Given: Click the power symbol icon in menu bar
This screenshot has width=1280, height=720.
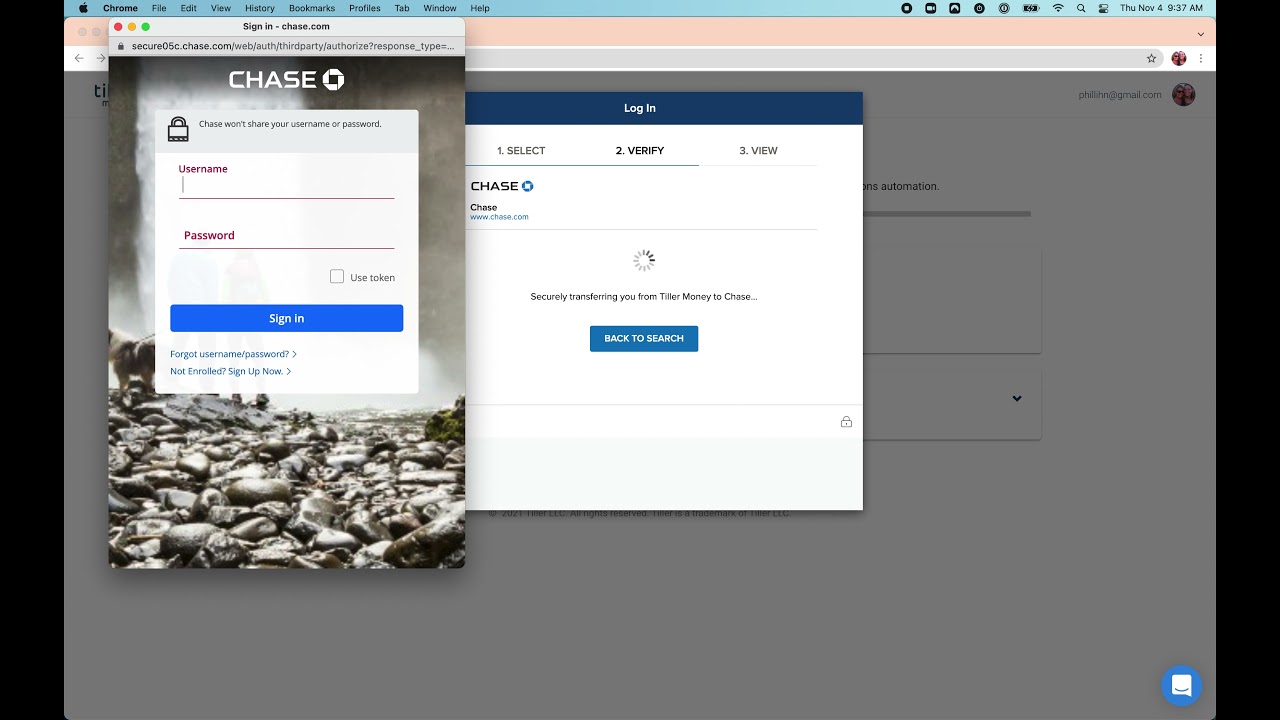Looking at the screenshot, I should pos(979,8).
